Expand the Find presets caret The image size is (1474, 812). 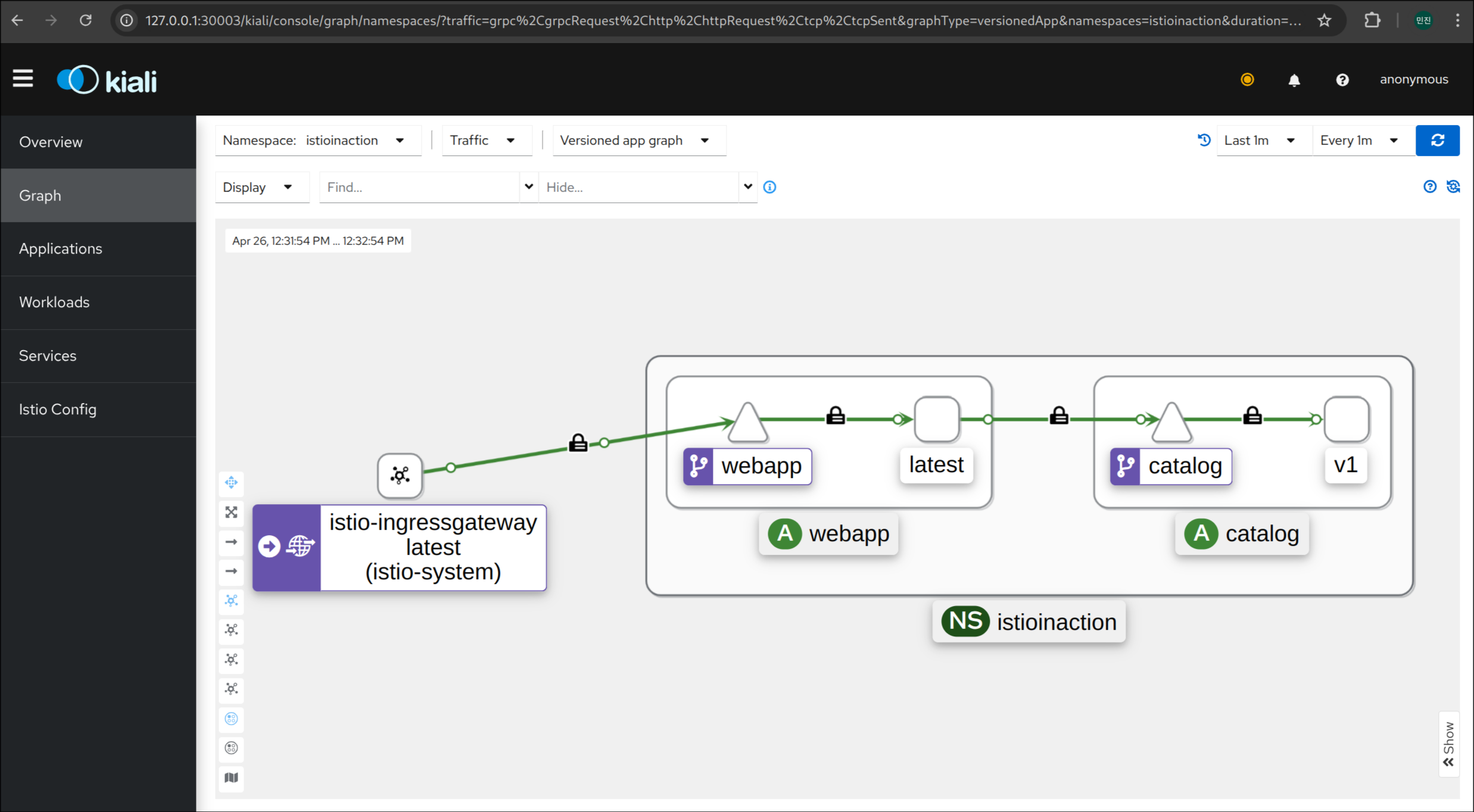[528, 187]
